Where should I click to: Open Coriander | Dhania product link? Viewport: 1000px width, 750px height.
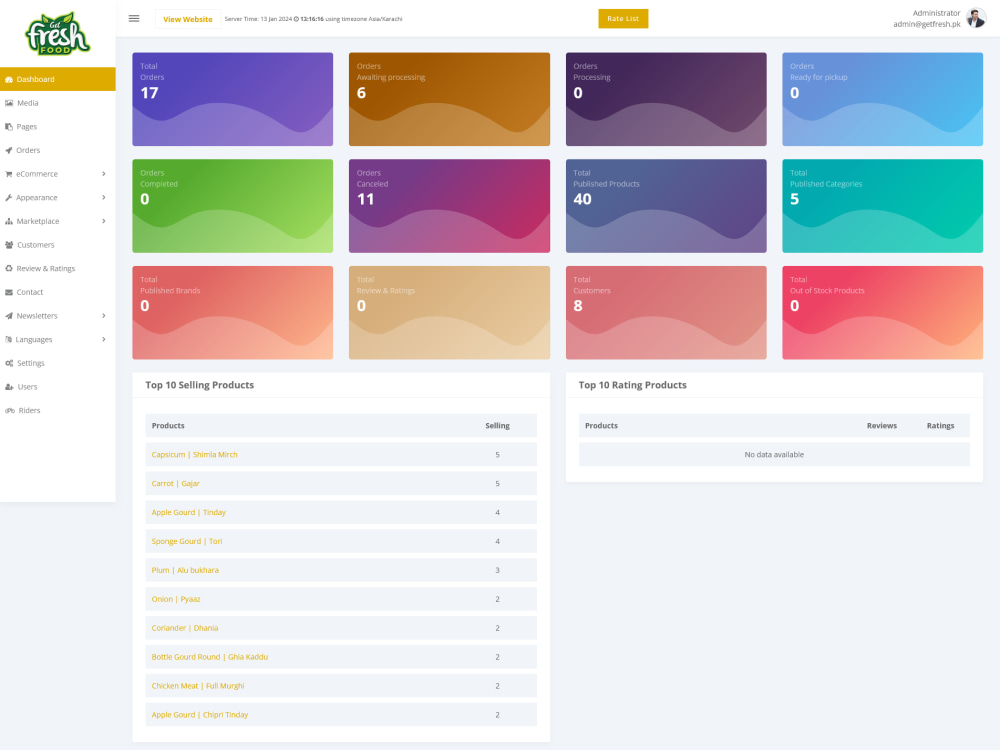[185, 628]
